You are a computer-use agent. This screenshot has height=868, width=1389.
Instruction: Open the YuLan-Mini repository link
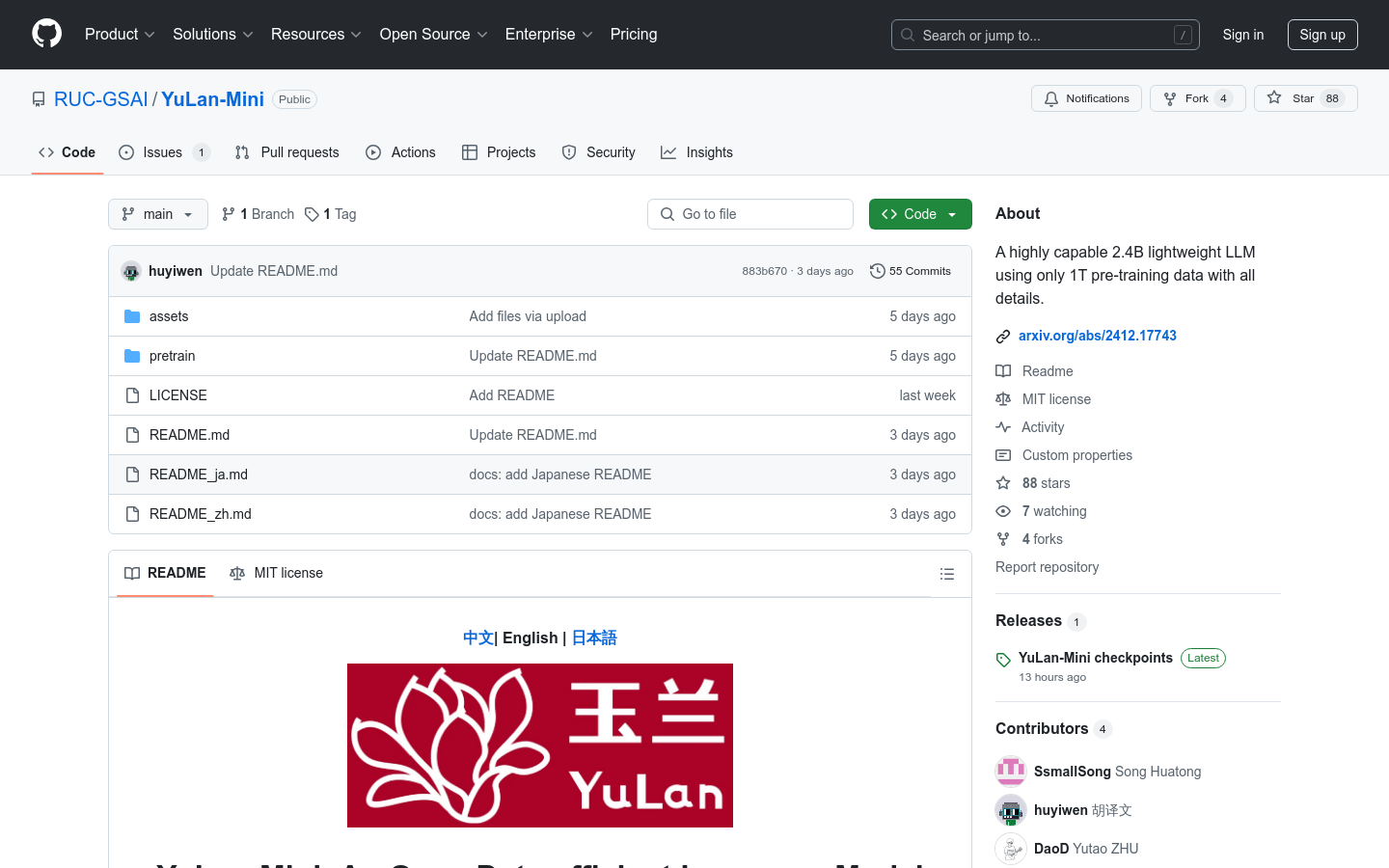coord(212,99)
